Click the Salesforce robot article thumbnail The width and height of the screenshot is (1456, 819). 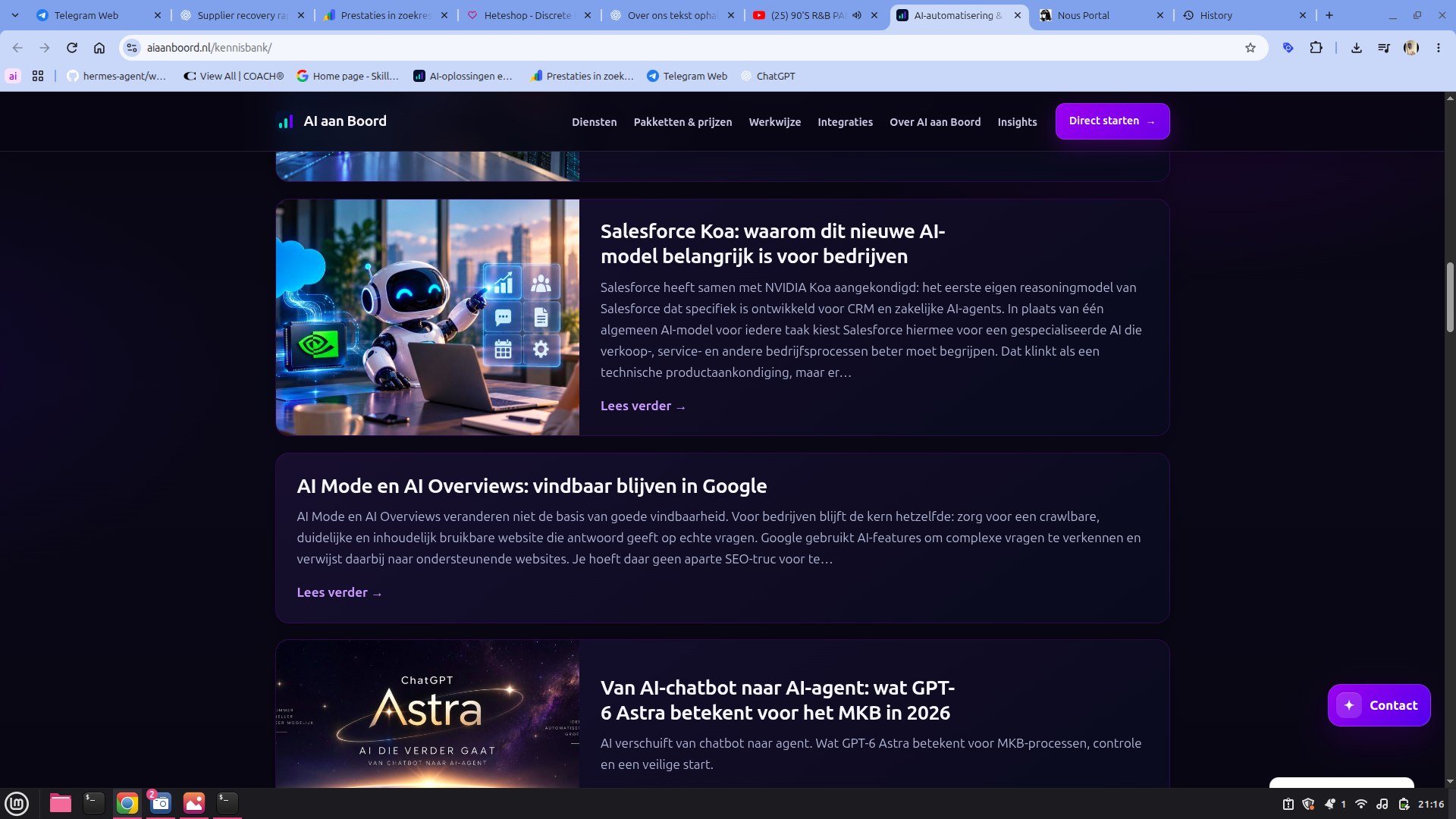click(428, 317)
